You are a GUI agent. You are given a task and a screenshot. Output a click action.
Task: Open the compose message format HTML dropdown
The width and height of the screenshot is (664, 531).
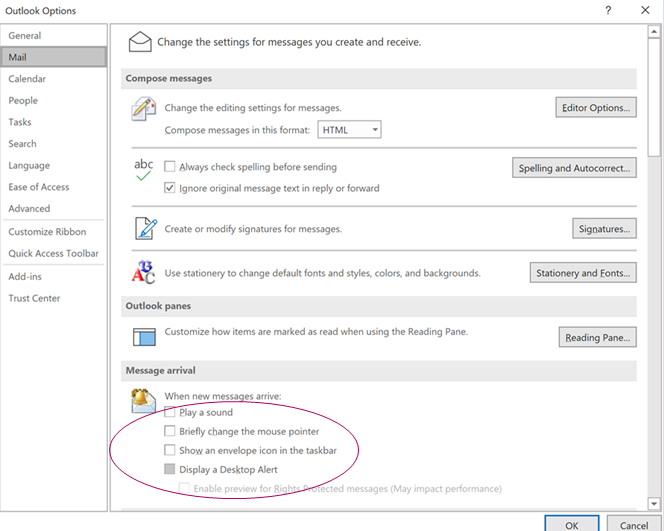point(349,130)
